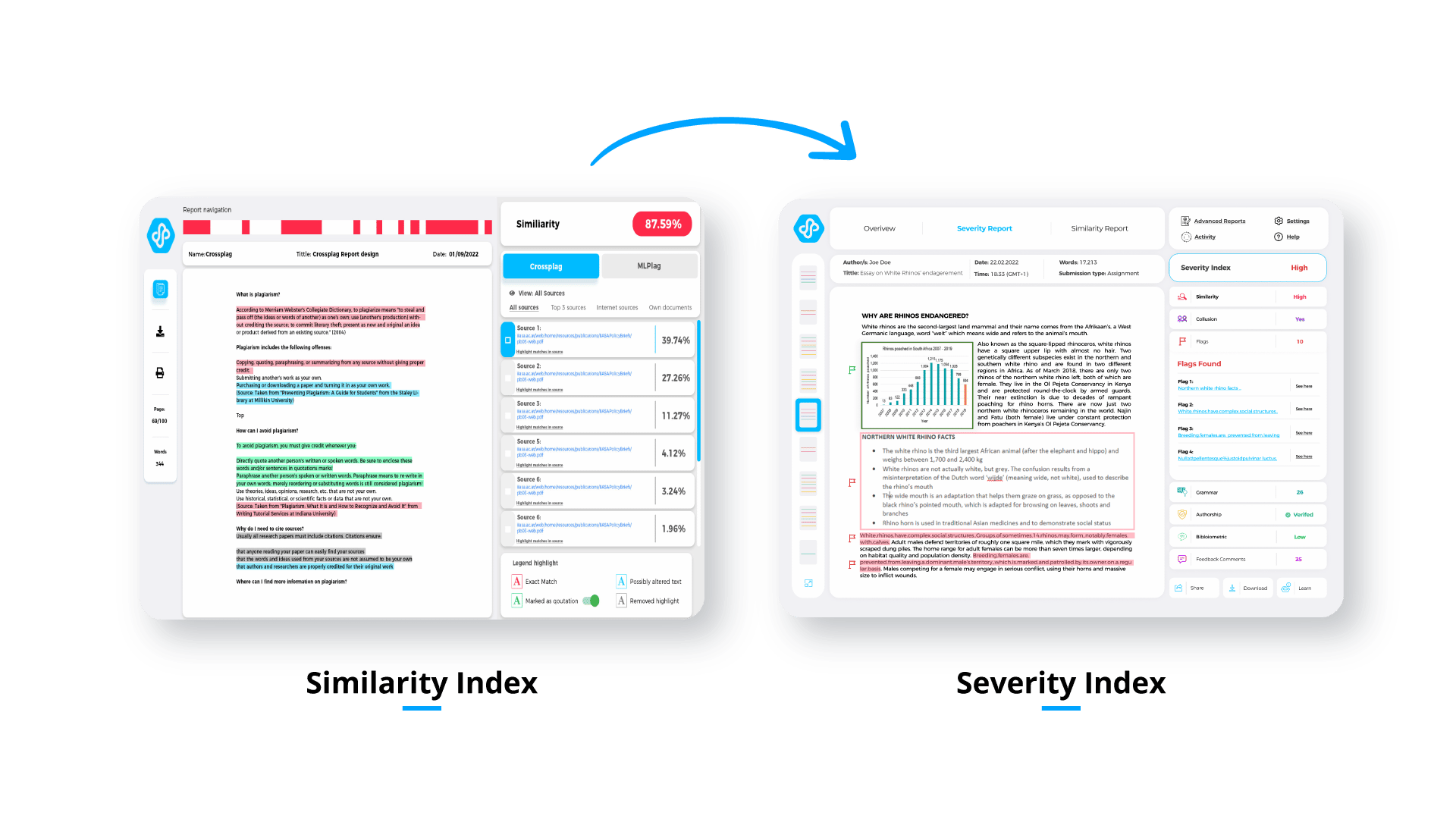1456x819 pixels.
Task: Click See here link for Flag 1
Action: [x=1304, y=386]
